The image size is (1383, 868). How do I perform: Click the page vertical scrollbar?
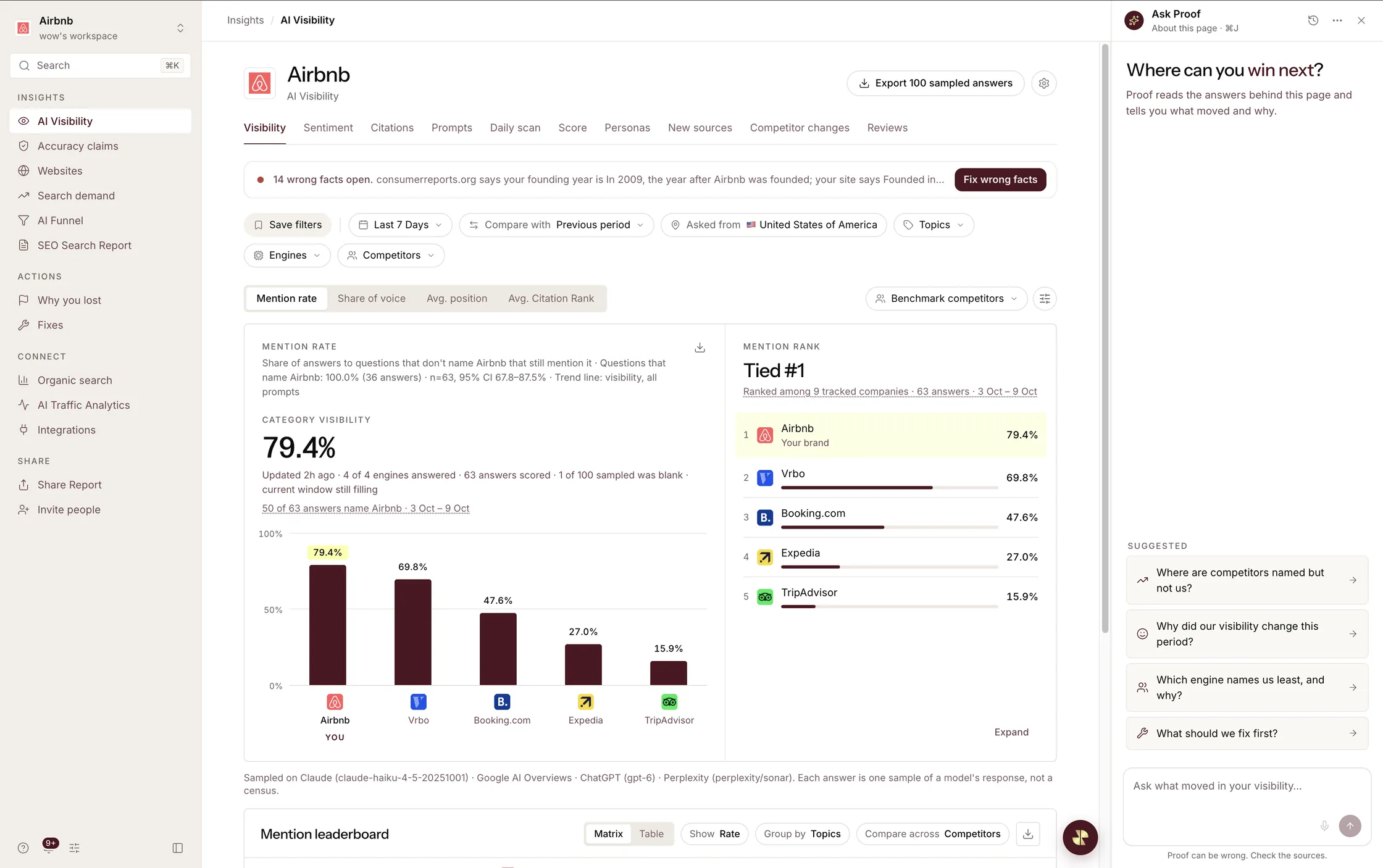pos(1105,339)
